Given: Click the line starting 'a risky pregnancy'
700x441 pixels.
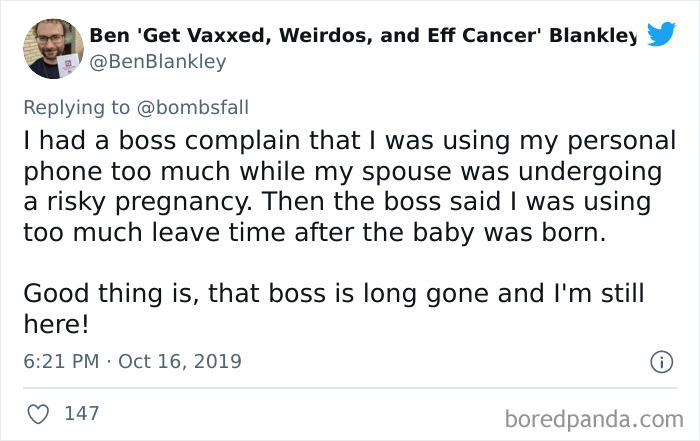Looking at the screenshot, I should (x=337, y=202).
